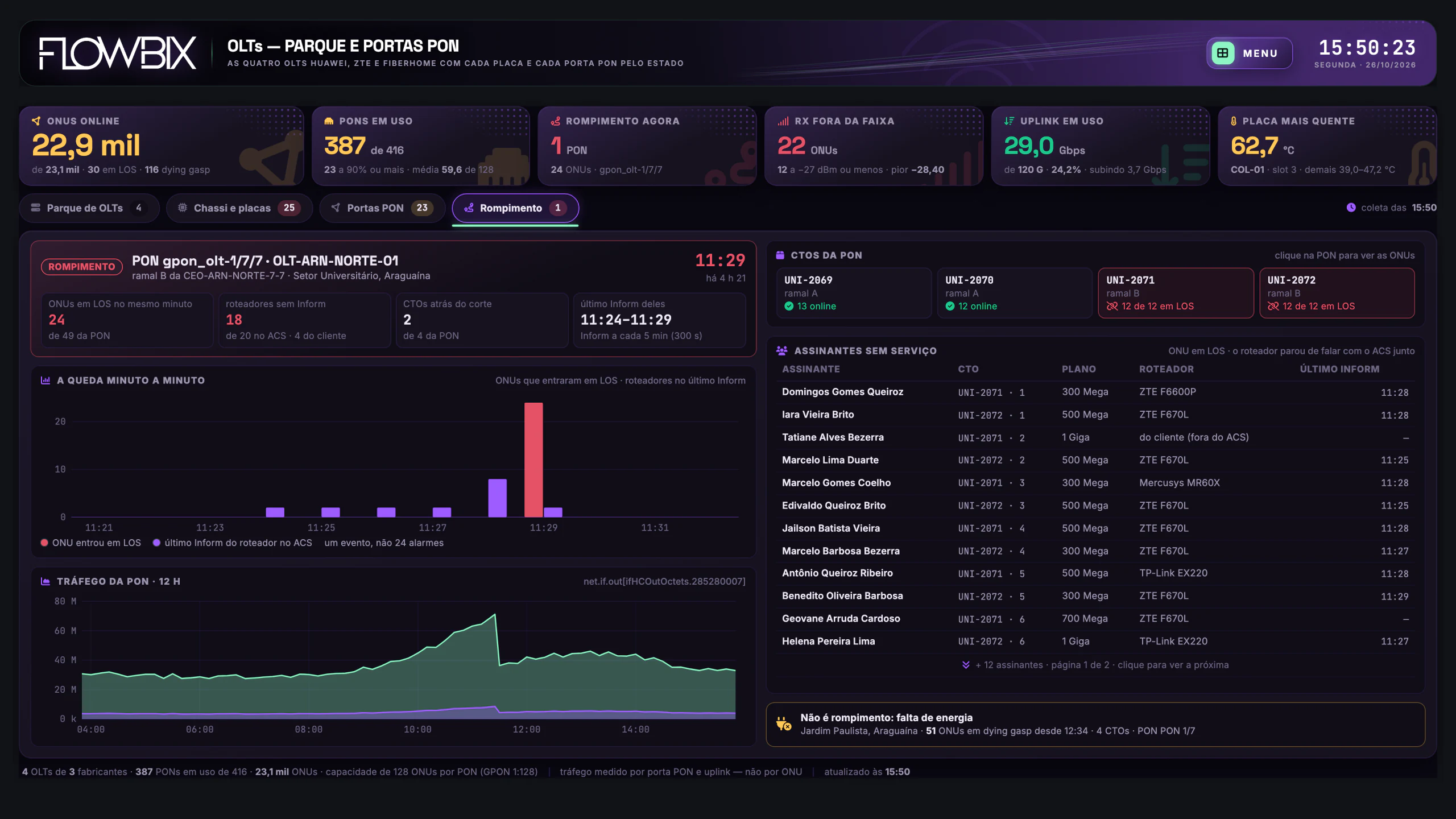This screenshot has width=1456, height=819.
Task: Click ONU entrou em LOS legend dot
Action: (44, 543)
